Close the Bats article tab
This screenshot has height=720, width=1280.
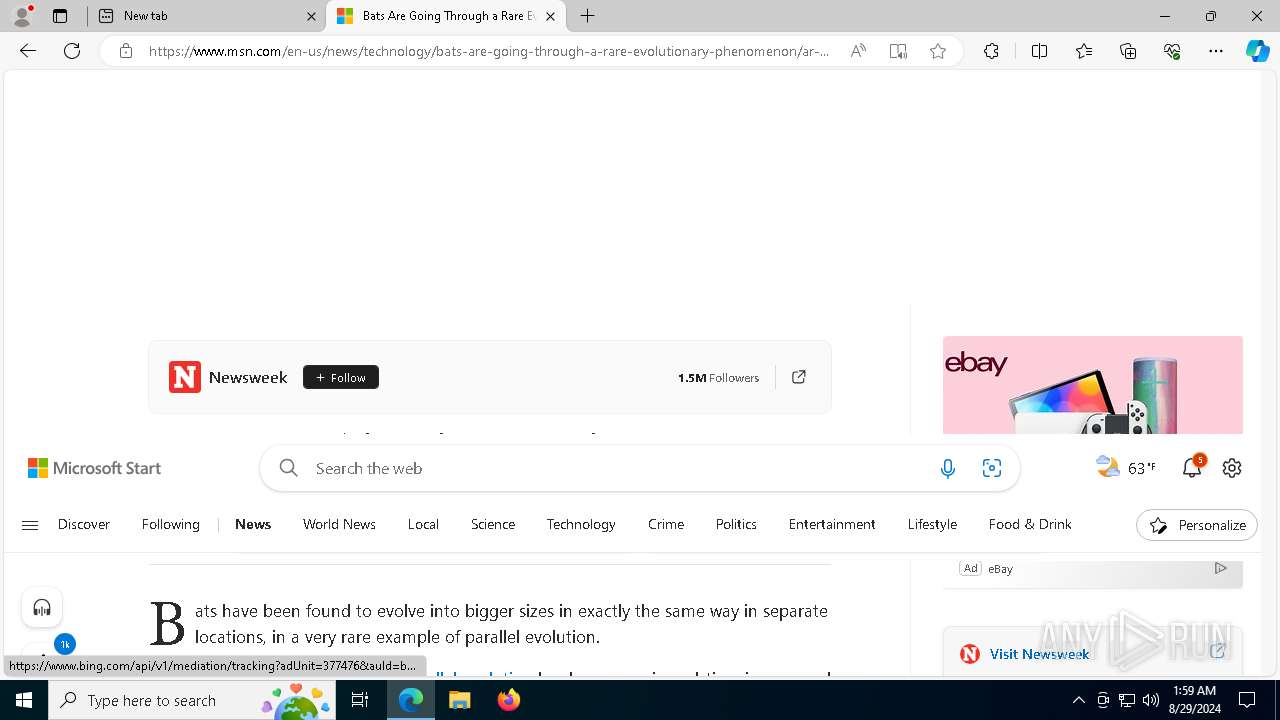[550, 16]
